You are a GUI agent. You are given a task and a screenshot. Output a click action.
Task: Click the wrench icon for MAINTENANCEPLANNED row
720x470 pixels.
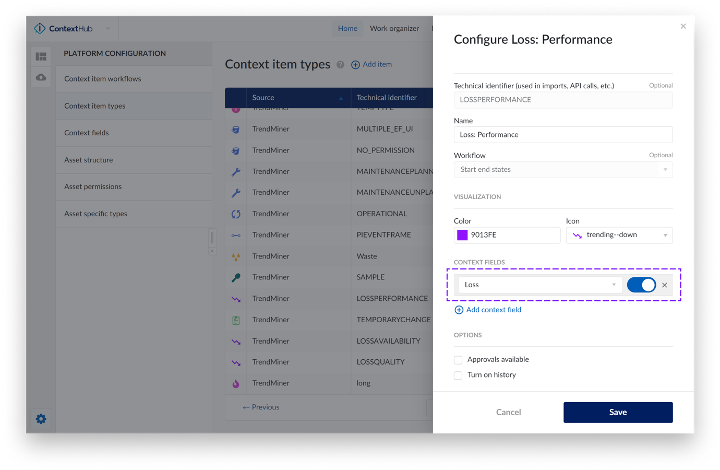[x=236, y=171]
